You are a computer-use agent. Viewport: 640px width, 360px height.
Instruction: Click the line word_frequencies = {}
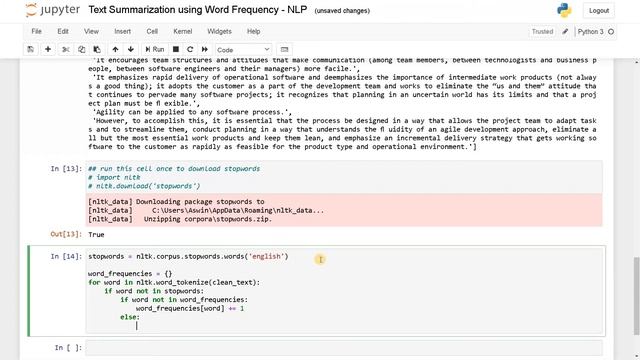coord(130,274)
